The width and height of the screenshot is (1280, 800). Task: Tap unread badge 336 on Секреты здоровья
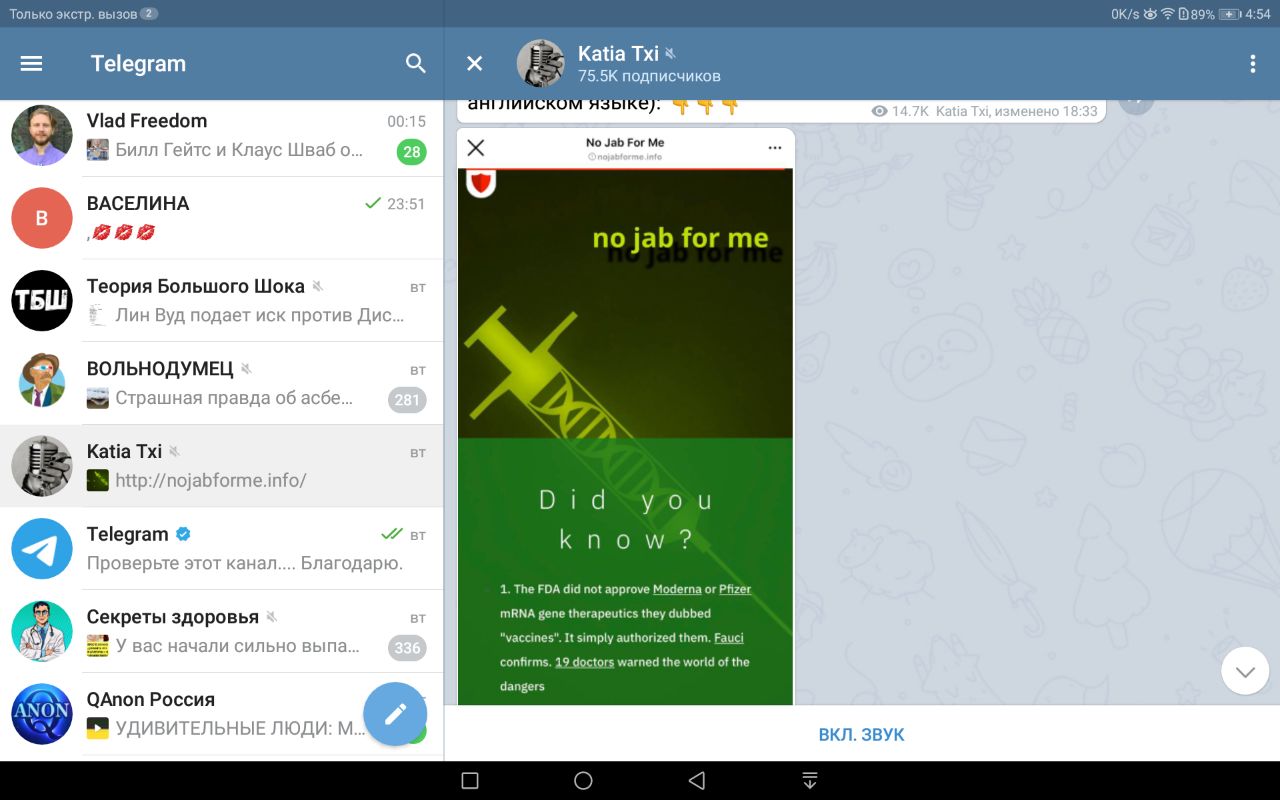[x=407, y=648]
